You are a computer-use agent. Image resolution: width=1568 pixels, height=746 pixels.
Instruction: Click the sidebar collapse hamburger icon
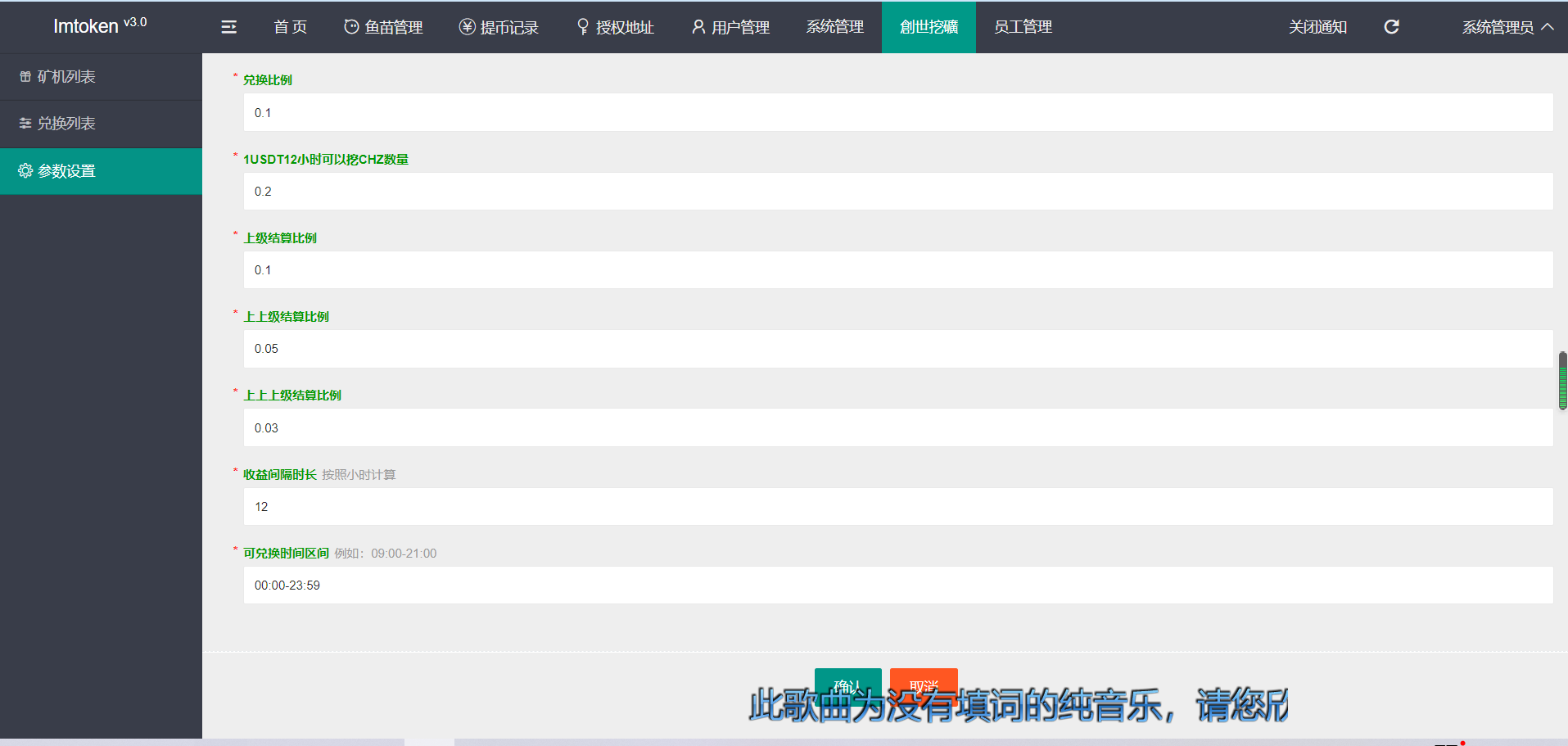point(228,27)
